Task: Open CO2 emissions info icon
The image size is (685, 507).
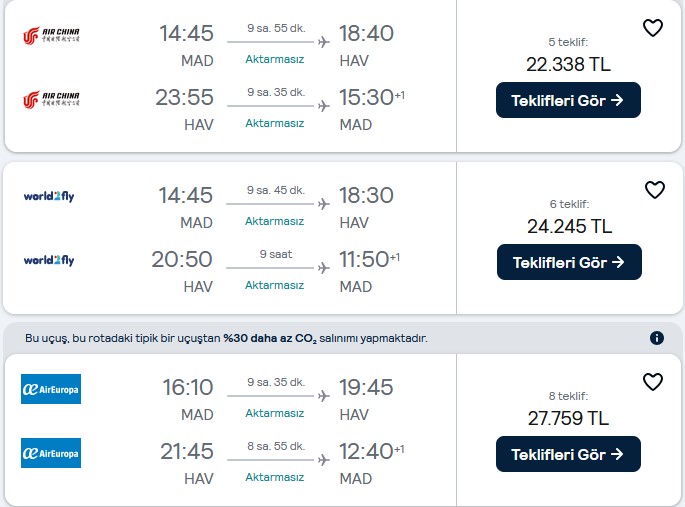Action: [657, 338]
